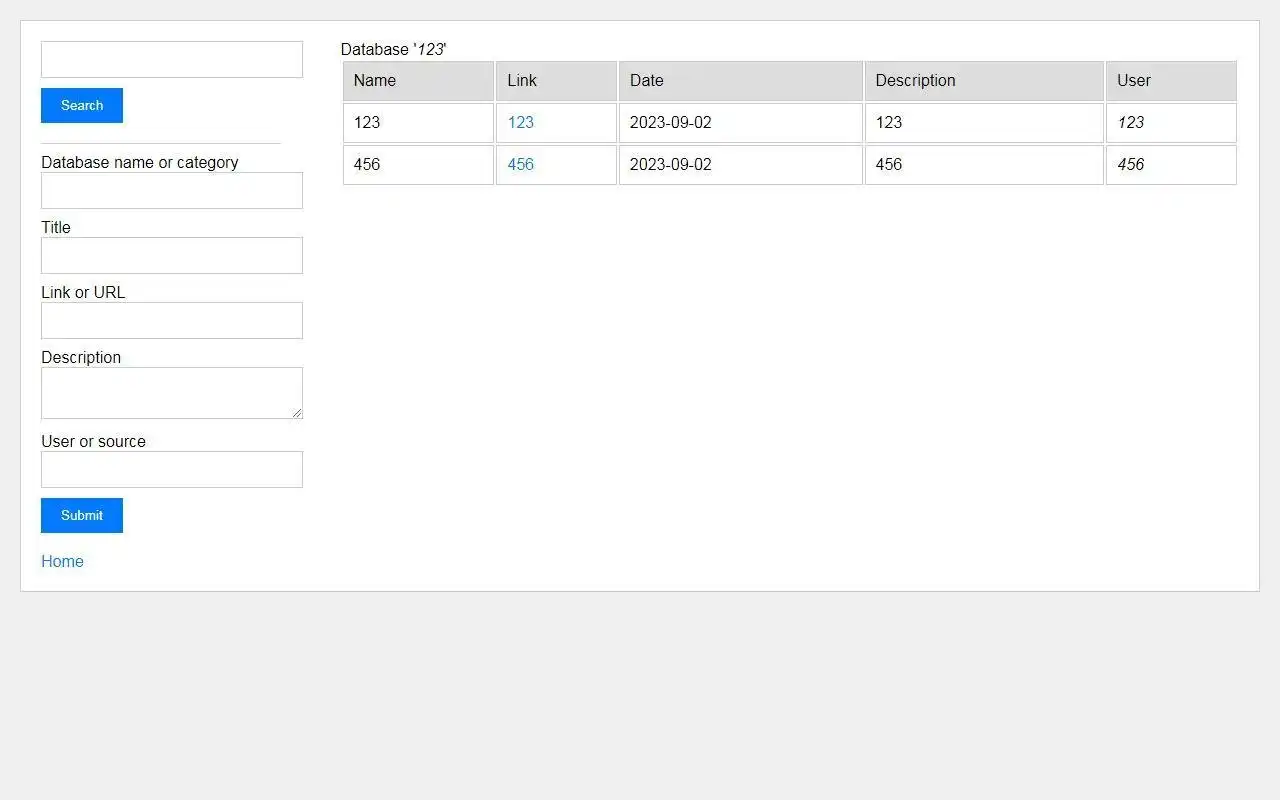This screenshot has height=800, width=1280.
Task: Grab the Description textarea resize handle
Action: [297, 413]
